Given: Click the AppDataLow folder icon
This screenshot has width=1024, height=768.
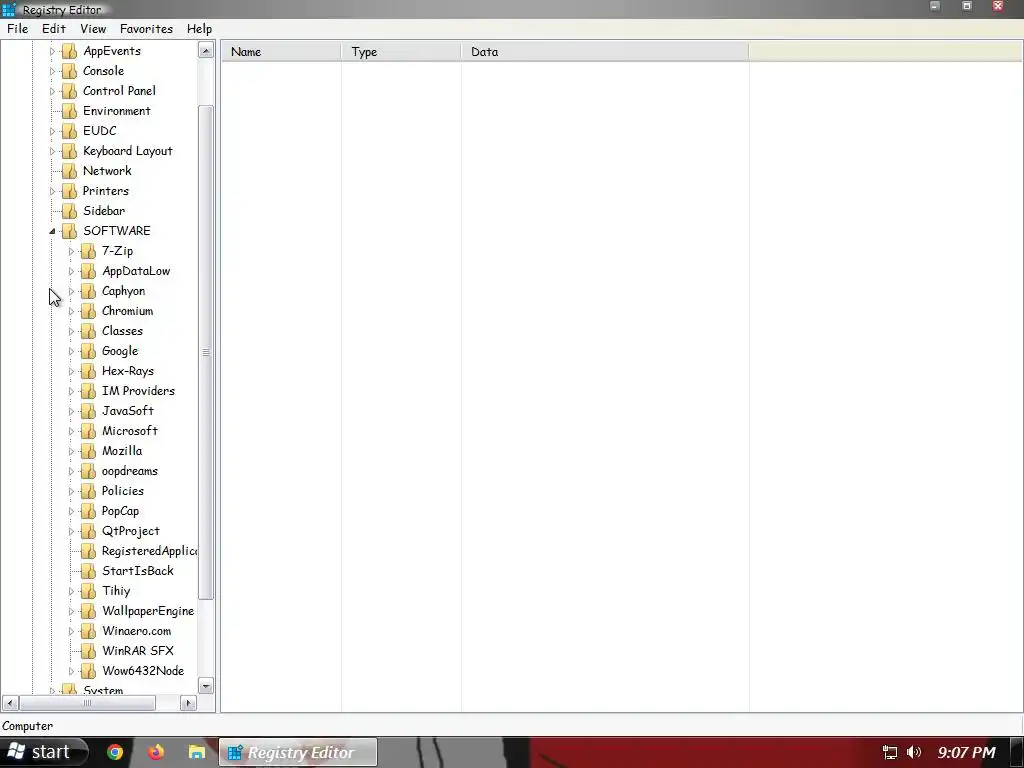Looking at the screenshot, I should tap(88, 271).
